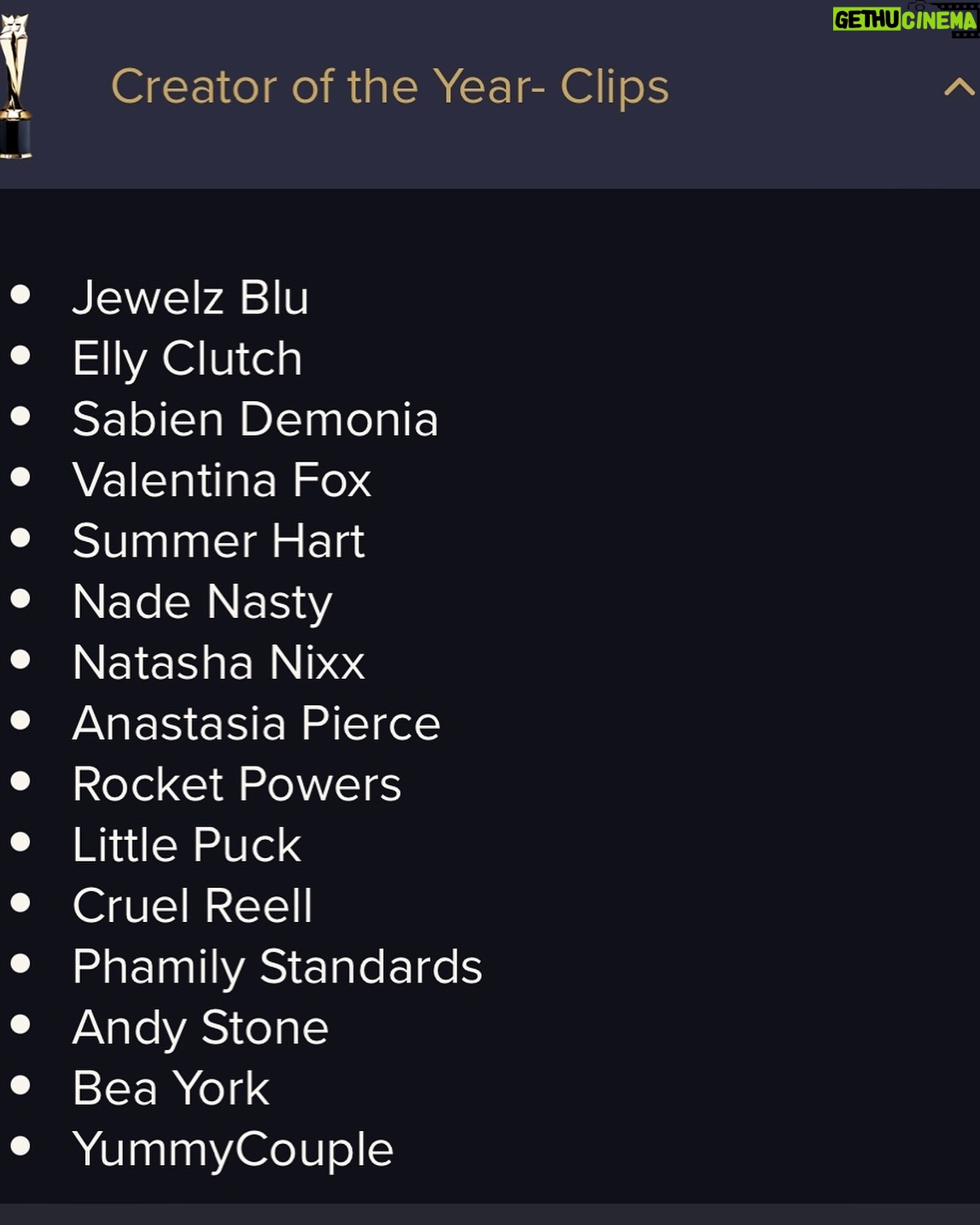Click Natasha Nixx in the list
The image size is (980, 1225).
[219, 662]
